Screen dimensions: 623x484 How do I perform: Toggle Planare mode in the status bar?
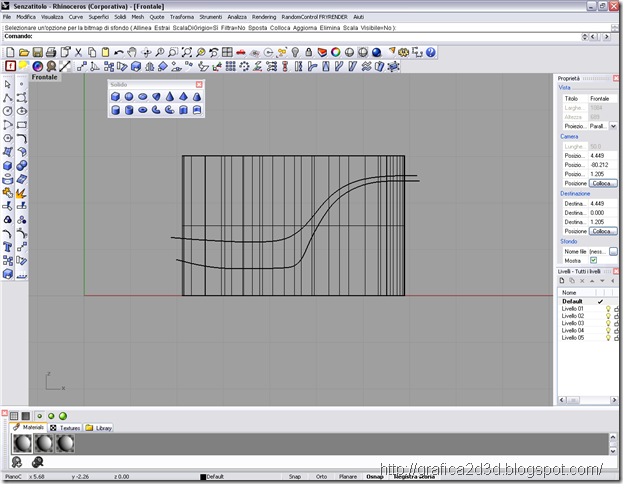click(x=348, y=476)
